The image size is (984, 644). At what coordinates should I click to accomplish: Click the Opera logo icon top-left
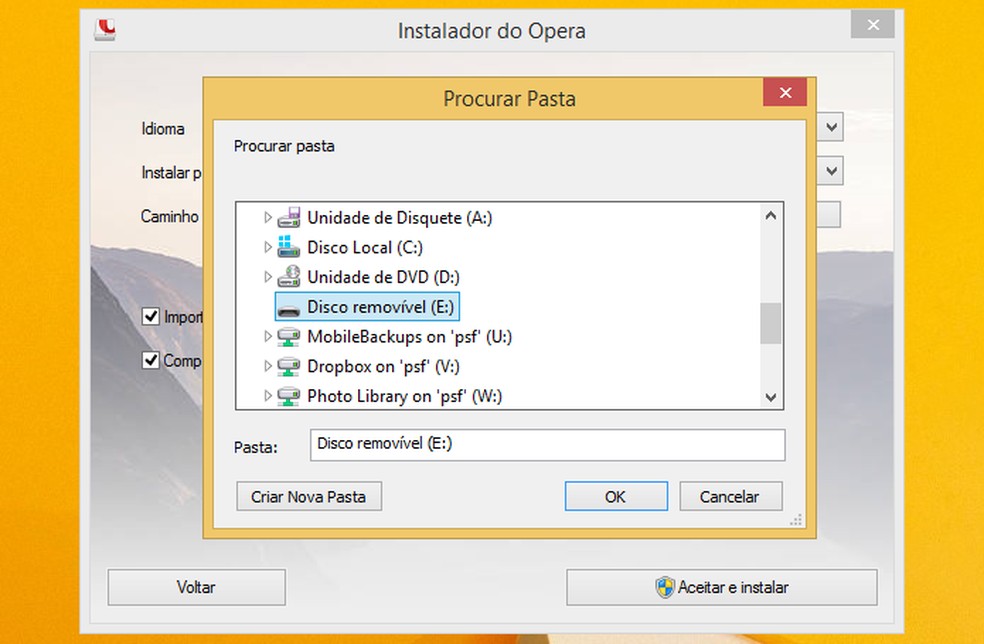(x=106, y=30)
